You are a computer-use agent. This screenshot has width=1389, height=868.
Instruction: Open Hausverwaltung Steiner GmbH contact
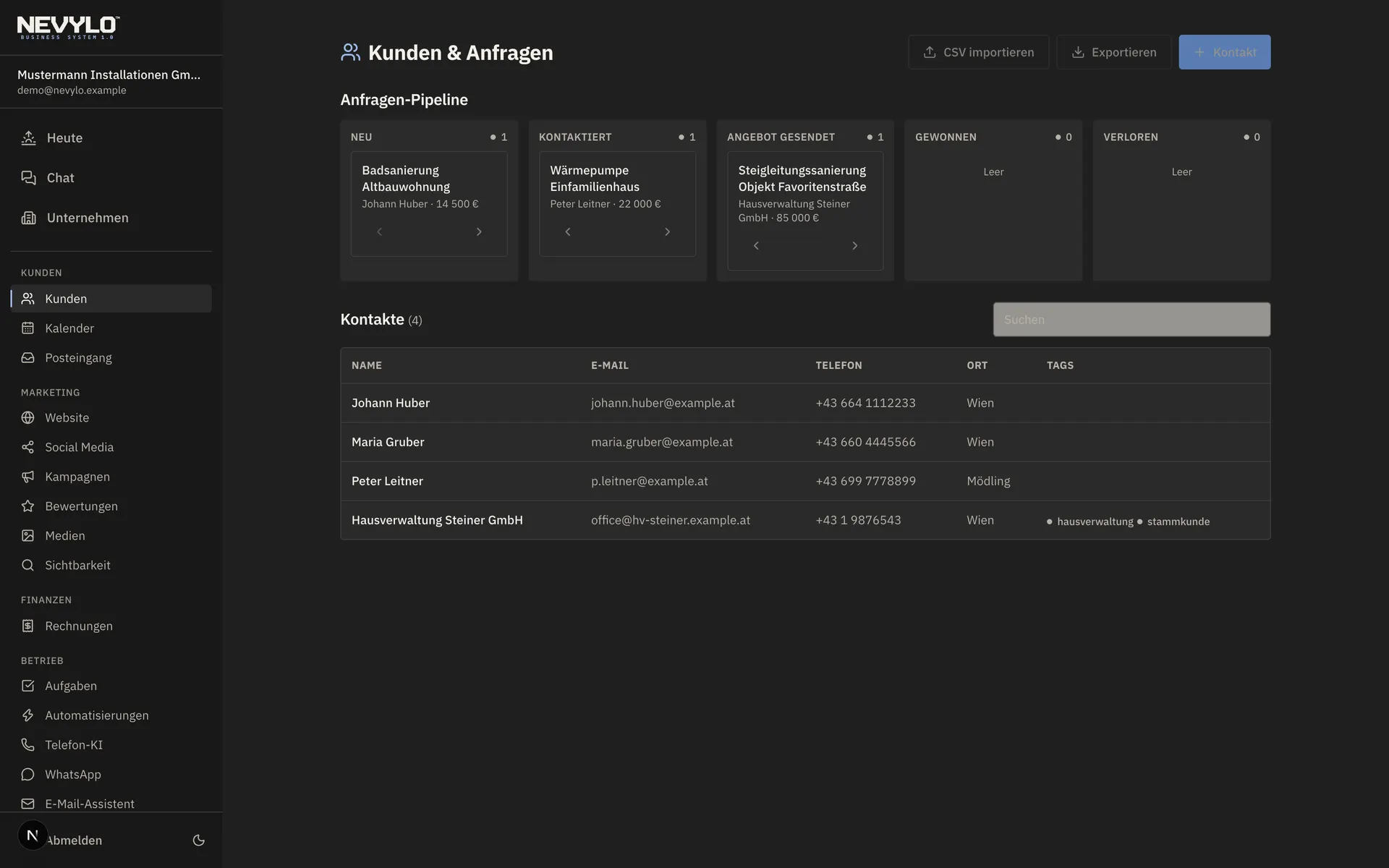click(805, 520)
